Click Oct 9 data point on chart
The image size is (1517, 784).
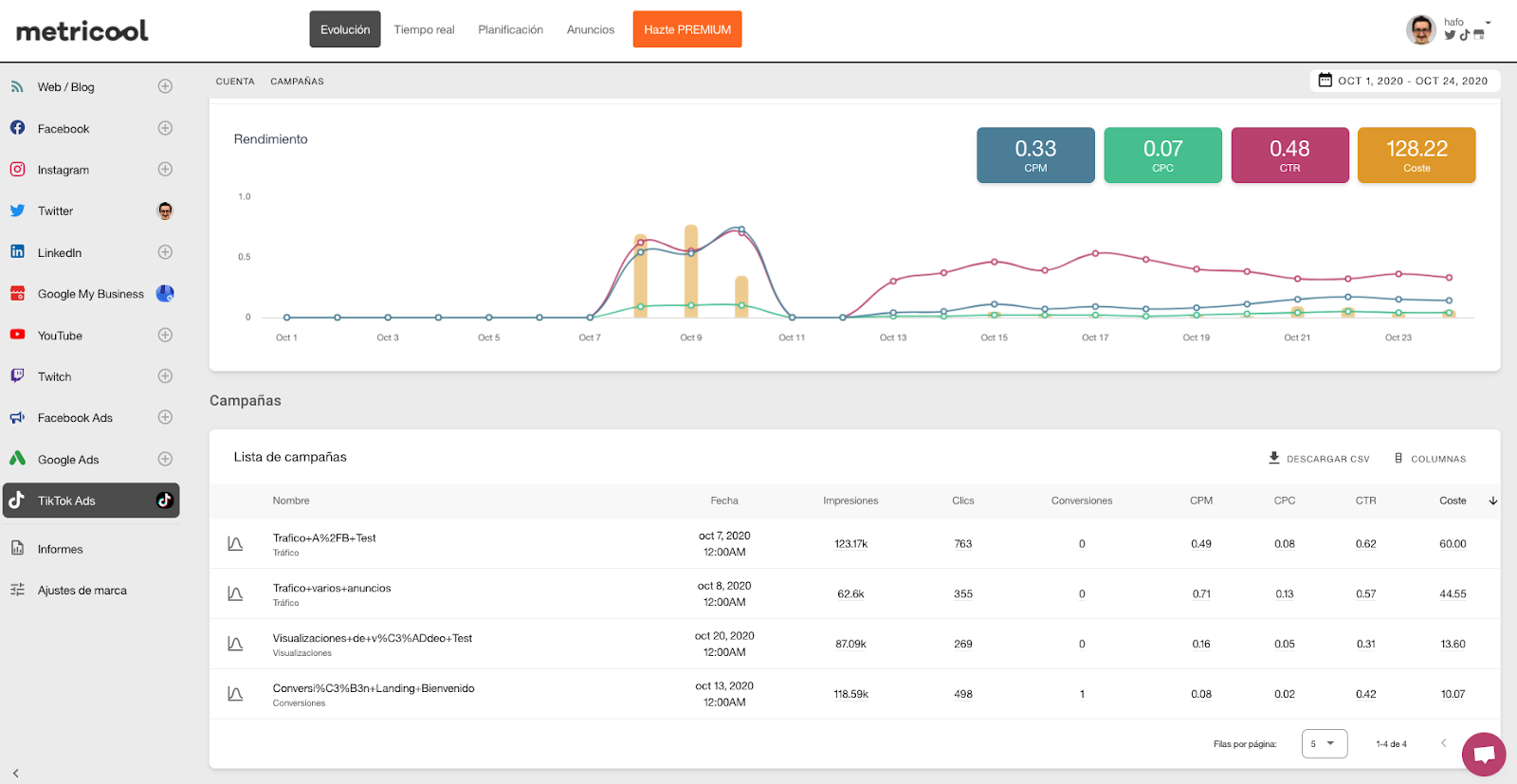pyautogui.click(x=691, y=252)
